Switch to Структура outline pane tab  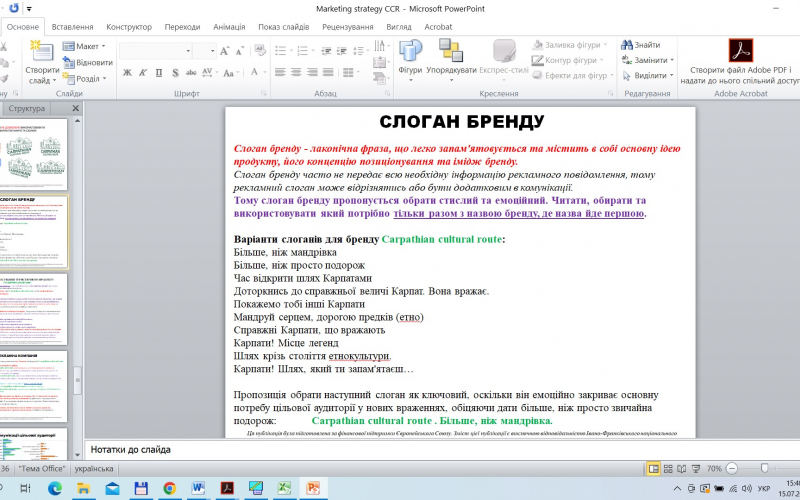coord(27,108)
